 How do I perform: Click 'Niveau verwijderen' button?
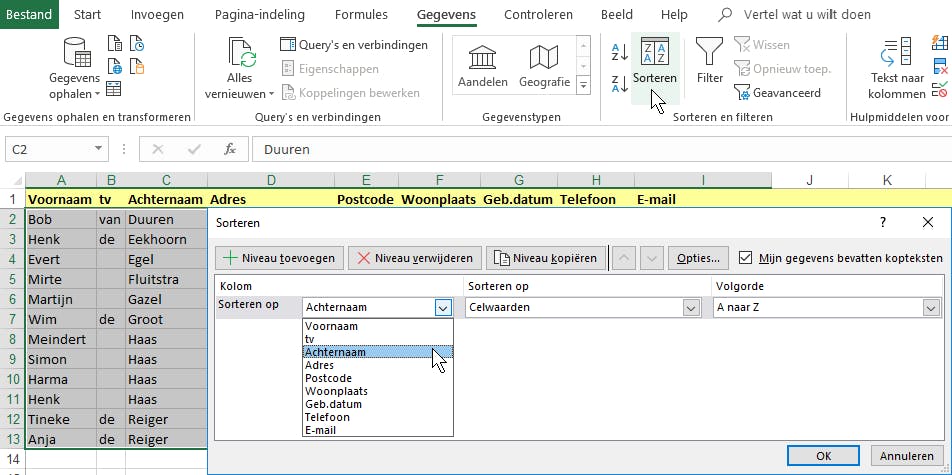415,258
